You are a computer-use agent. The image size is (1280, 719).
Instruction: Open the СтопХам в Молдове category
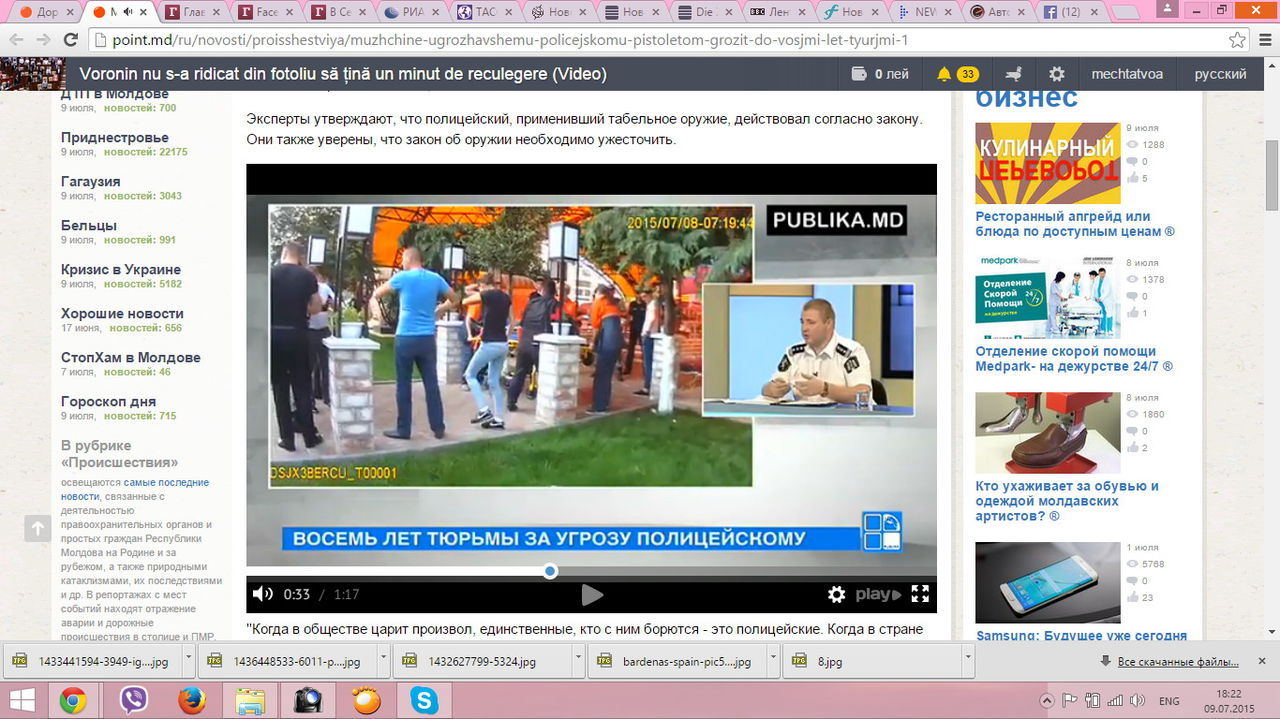tap(131, 357)
